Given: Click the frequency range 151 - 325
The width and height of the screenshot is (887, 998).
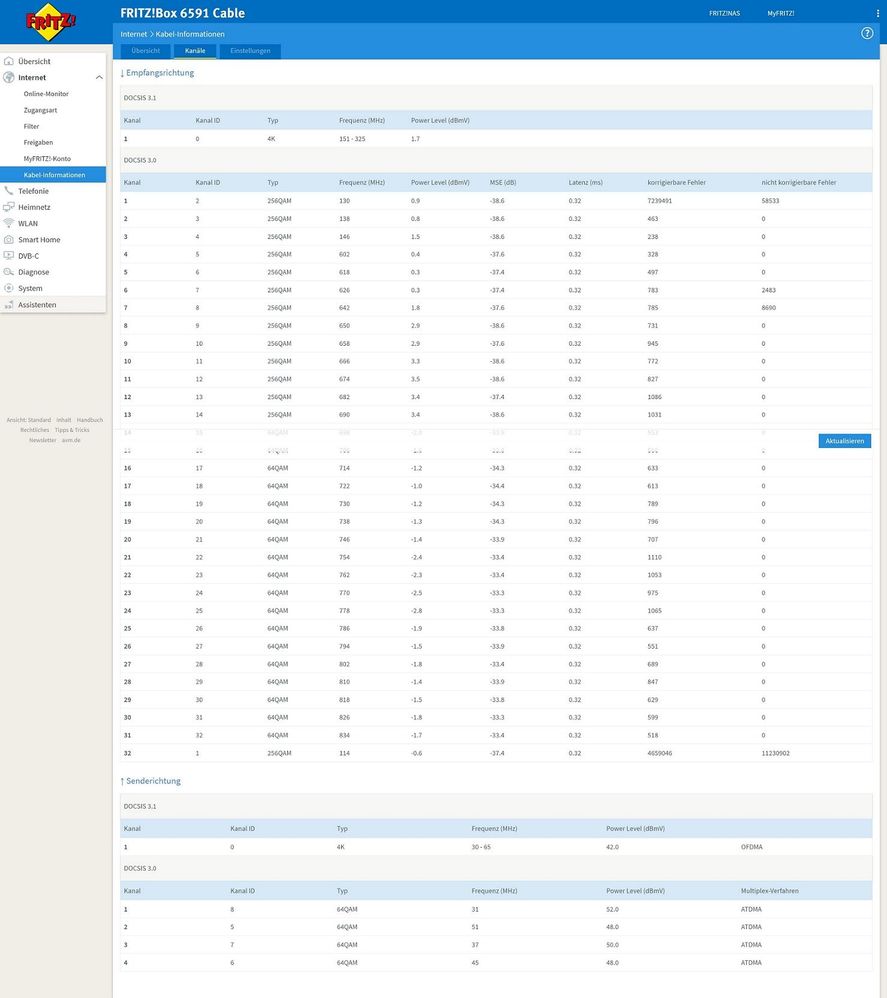Looking at the screenshot, I should click(x=352, y=139).
